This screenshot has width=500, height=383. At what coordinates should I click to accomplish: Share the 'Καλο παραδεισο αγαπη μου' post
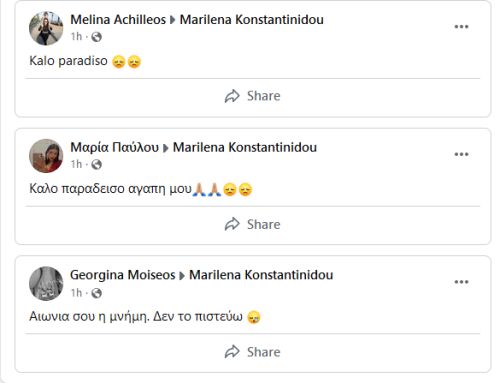tap(253, 224)
